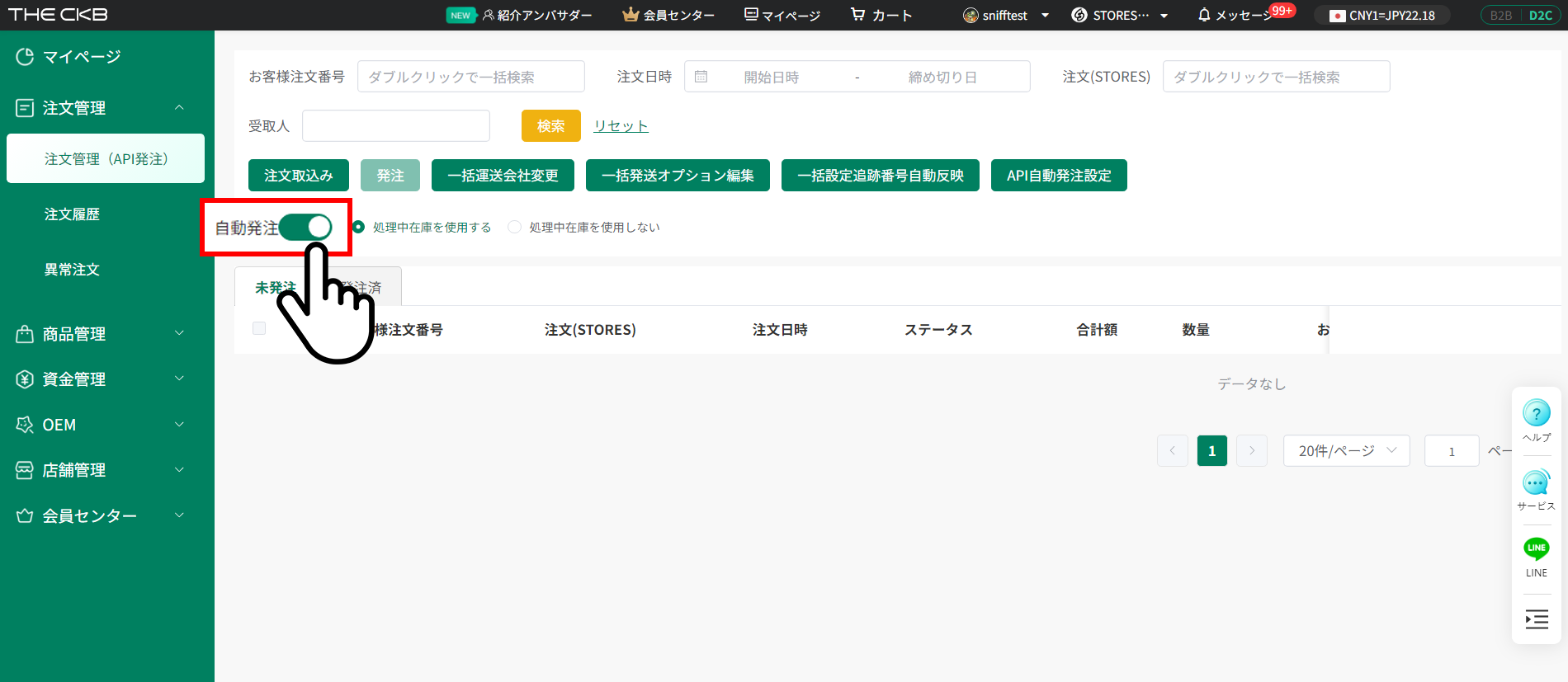Open the STORES platform dropdown arrow
The height and width of the screenshot is (682, 1568).
[x=1164, y=15]
